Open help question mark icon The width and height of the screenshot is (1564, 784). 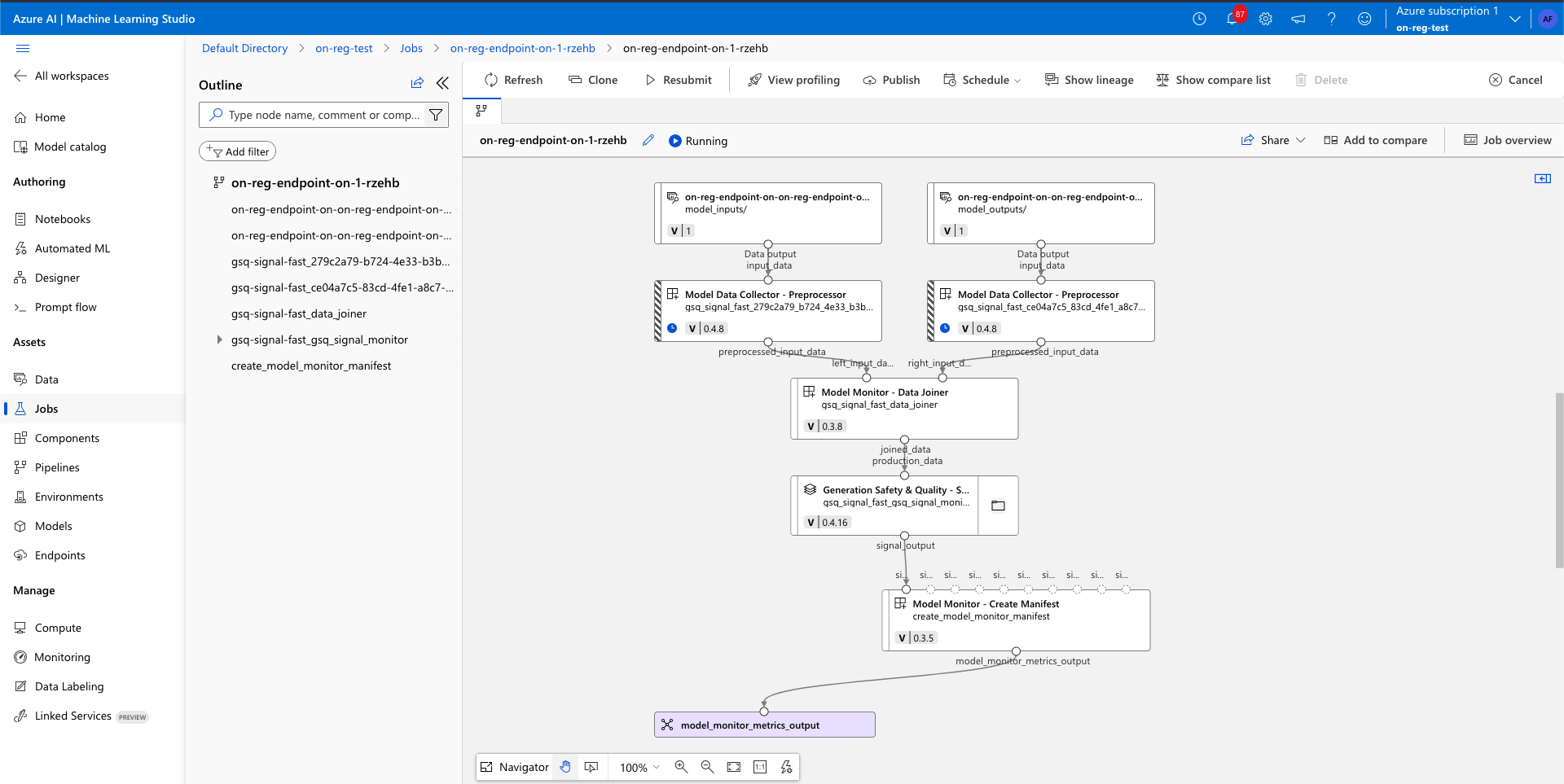pyautogui.click(x=1332, y=19)
